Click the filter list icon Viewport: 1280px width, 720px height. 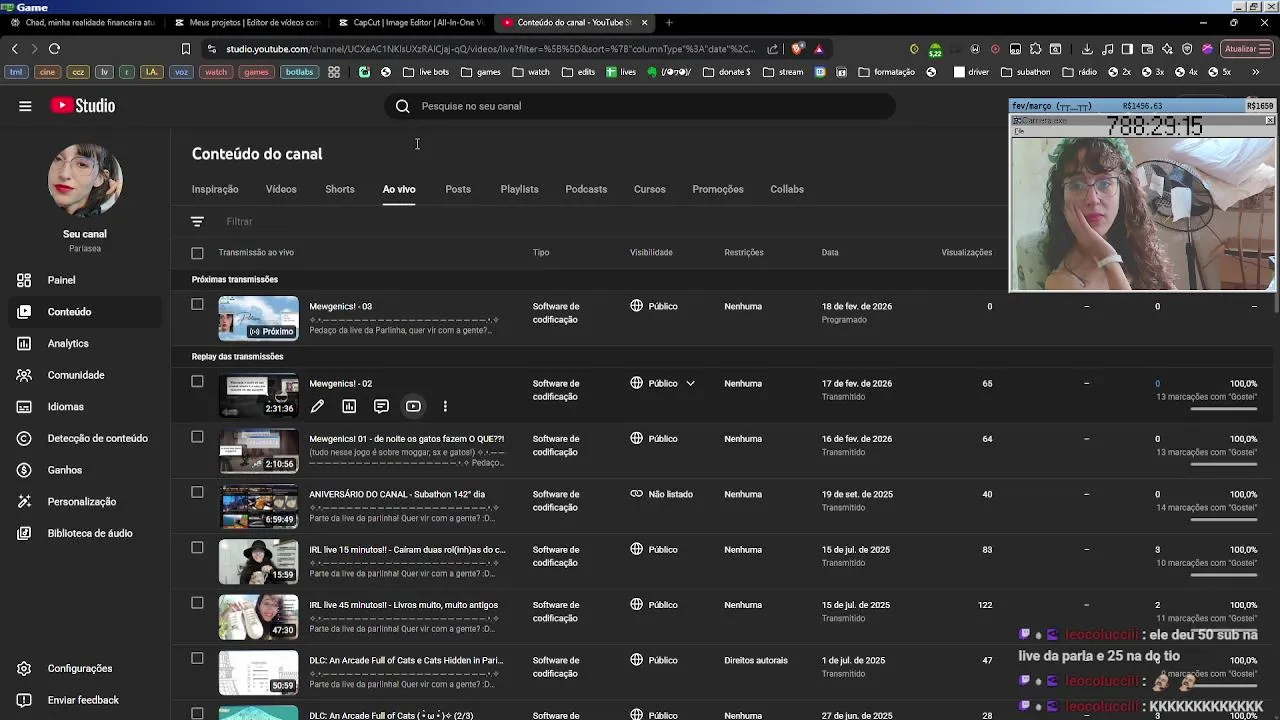(x=197, y=221)
